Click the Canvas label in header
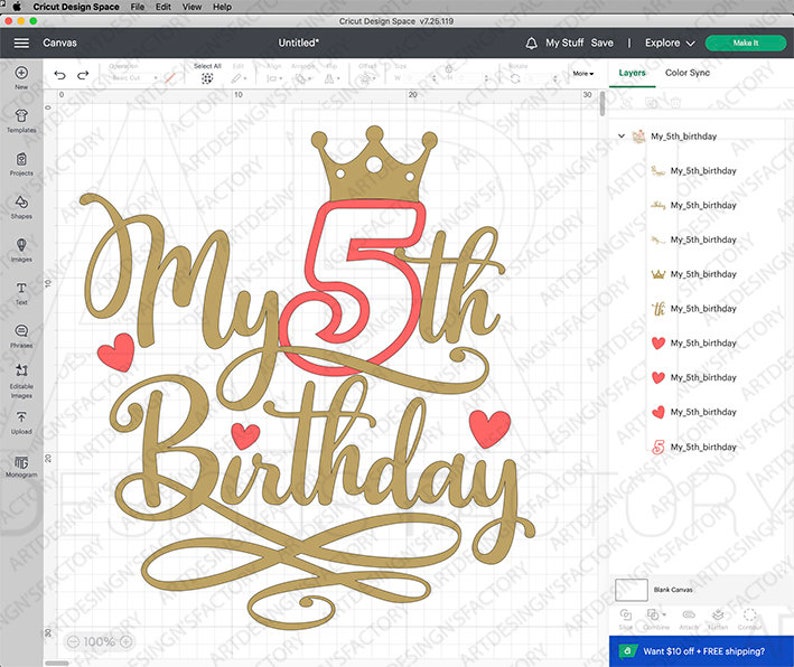 60,43
